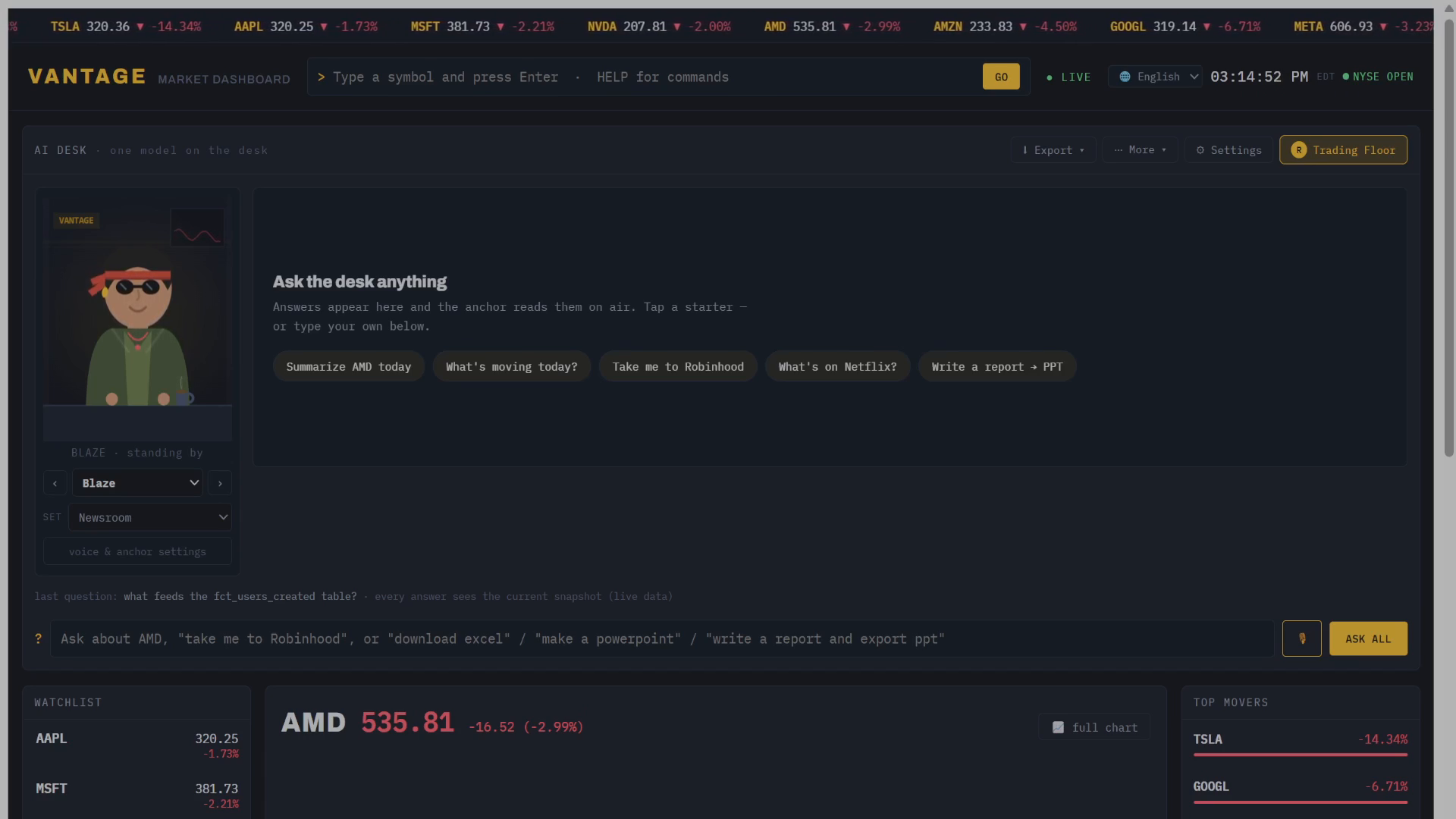Toggle the full chart checkbox

click(1058, 727)
